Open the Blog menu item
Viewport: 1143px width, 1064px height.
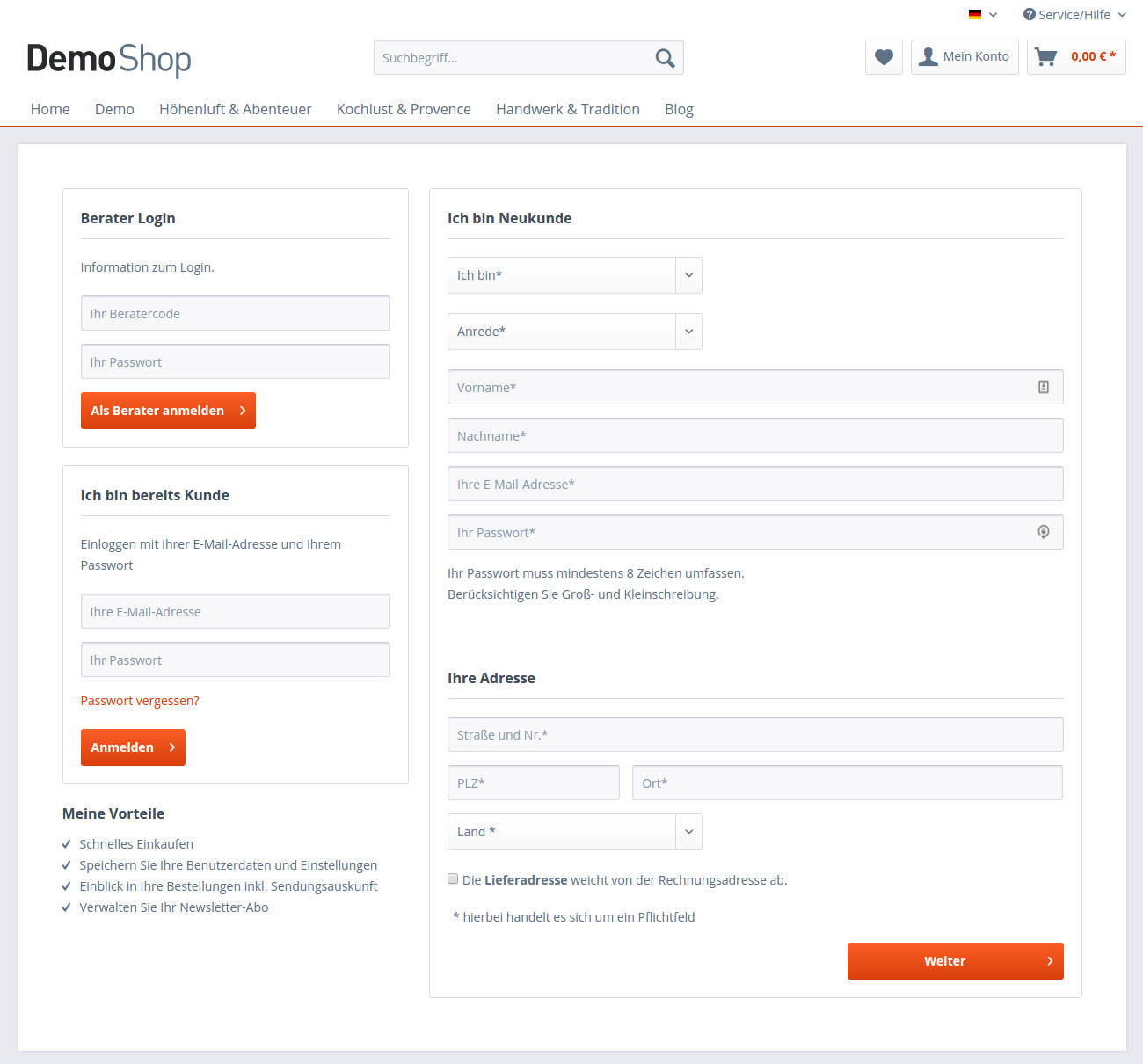pos(679,109)
